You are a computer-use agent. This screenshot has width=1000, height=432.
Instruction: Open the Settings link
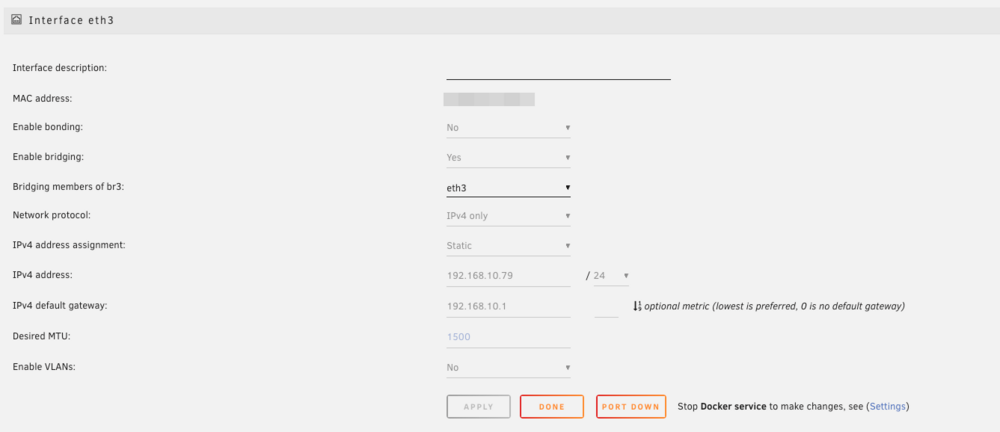tap(887, 406)
